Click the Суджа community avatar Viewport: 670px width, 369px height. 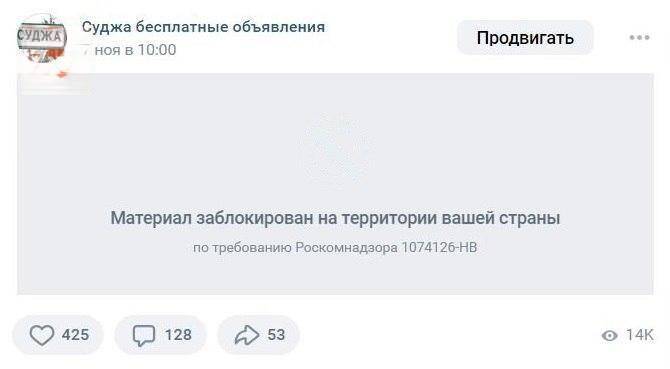tap(41, 38)
